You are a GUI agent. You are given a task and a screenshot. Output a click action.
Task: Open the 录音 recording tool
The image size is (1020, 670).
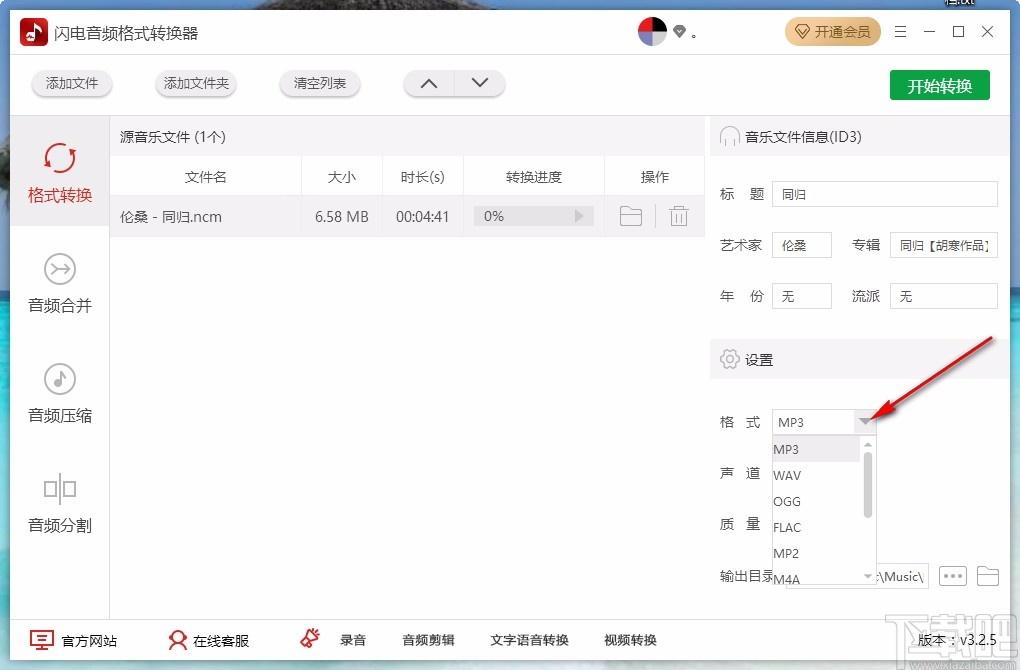(353, 640)
